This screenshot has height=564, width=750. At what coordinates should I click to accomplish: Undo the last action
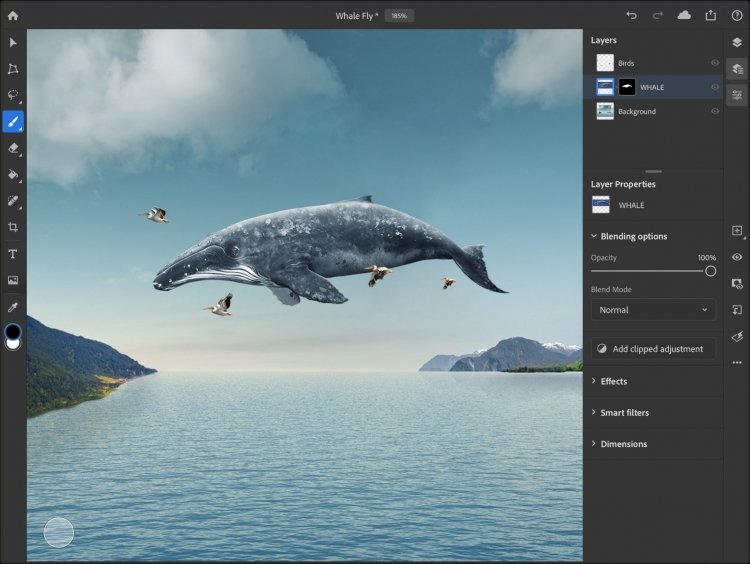[631, 15]
